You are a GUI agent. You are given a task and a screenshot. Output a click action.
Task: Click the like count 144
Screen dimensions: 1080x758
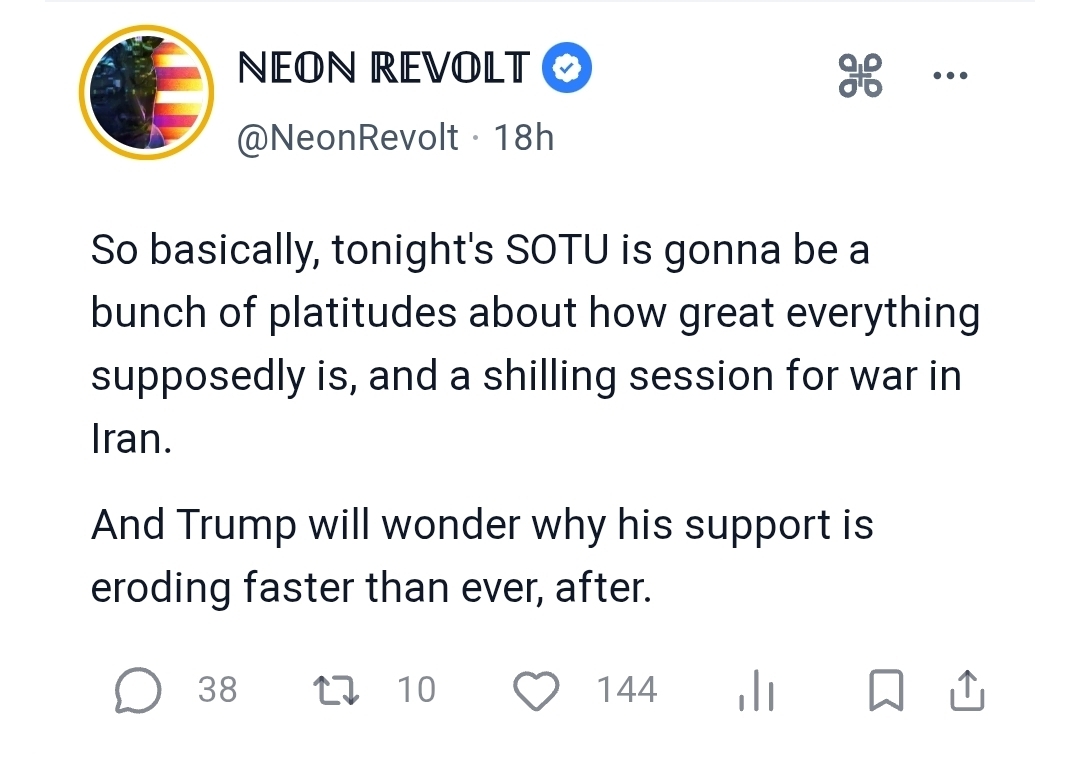627,690
